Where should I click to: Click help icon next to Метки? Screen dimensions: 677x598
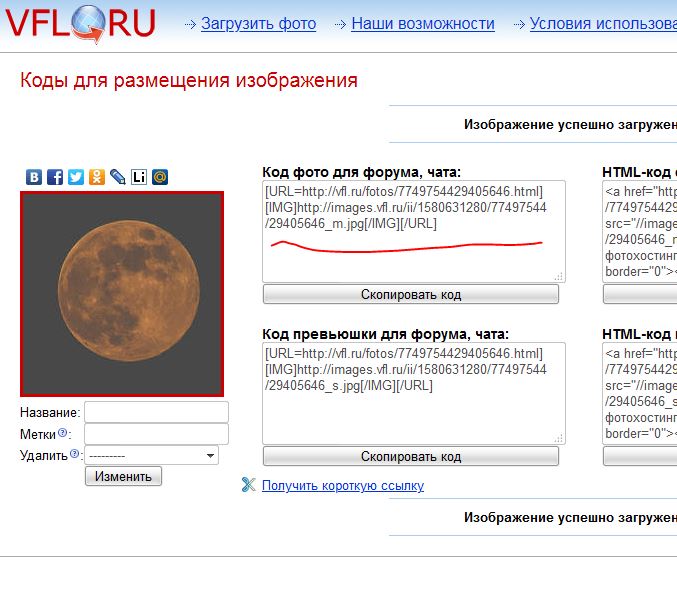pos(62,432)
